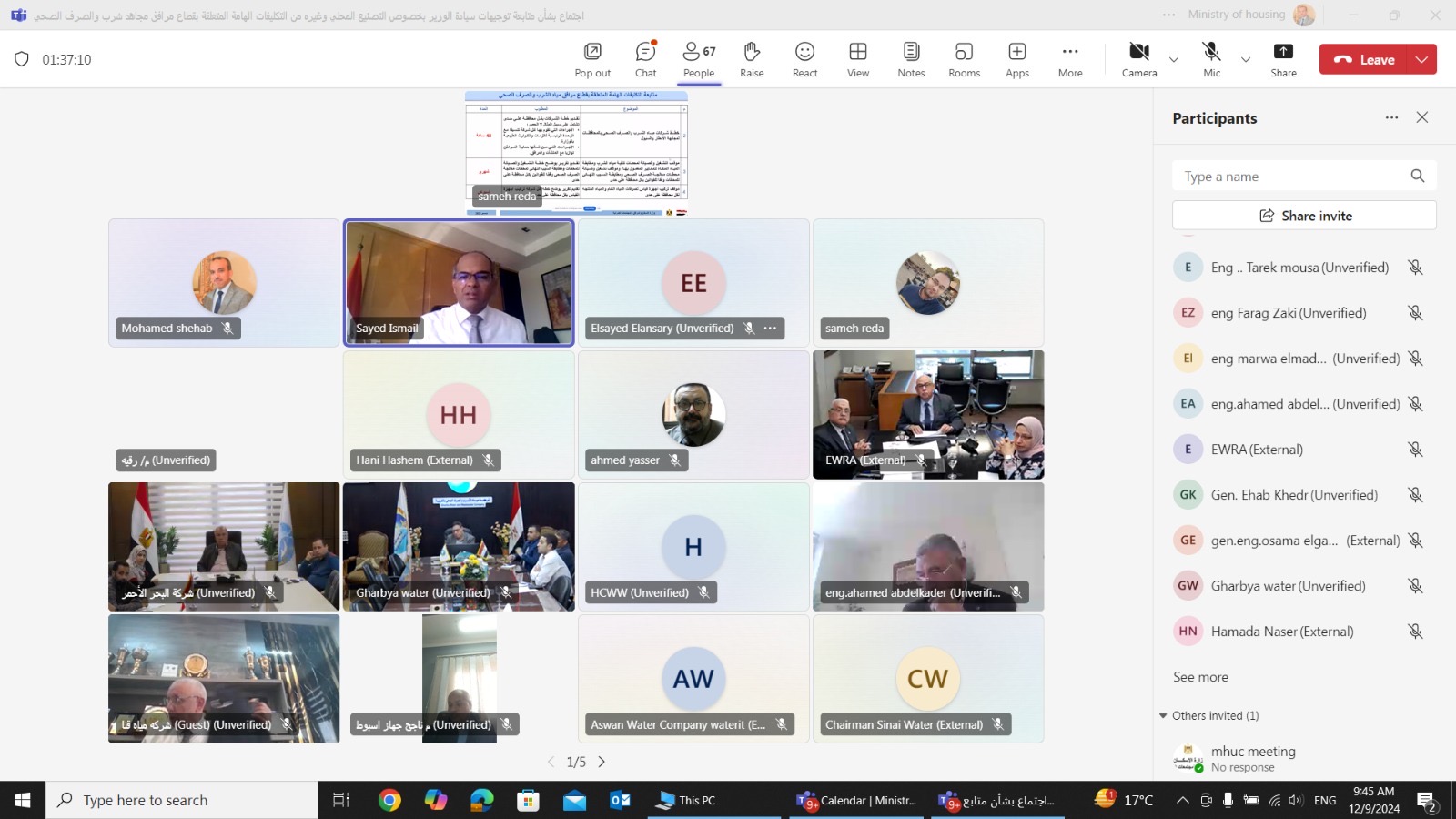Toggle mic icon for Hamada Naser
1456x819 pixels.
(1415, 632)
